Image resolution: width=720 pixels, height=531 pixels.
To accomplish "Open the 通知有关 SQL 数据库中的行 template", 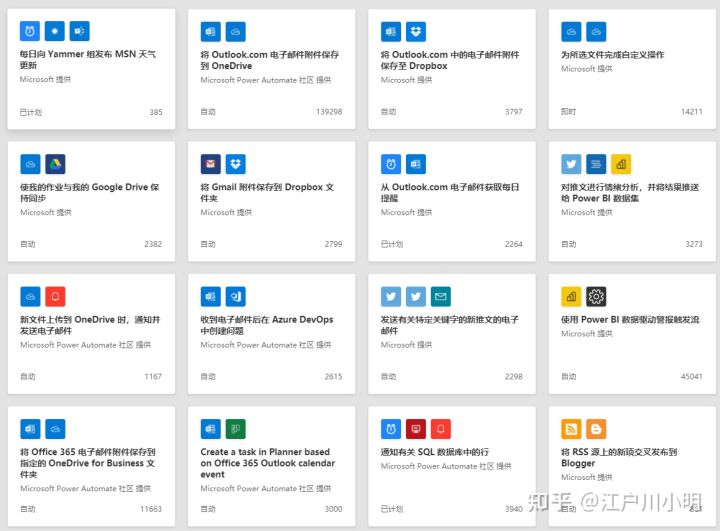I will pos(452,466).
